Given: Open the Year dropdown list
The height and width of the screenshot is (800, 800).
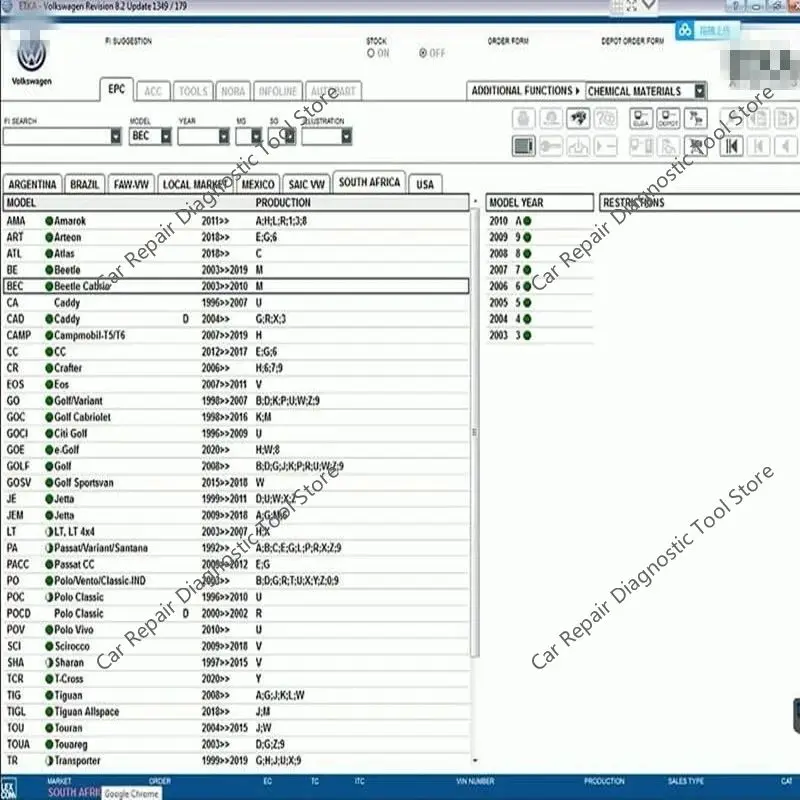Looking at the screenshot, I should [x=223, y=136].
